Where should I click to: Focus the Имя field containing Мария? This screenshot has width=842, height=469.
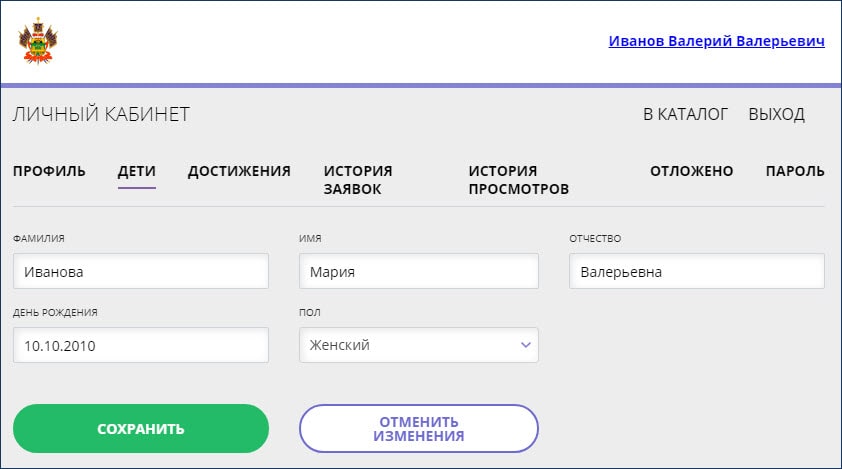point(418,271)
